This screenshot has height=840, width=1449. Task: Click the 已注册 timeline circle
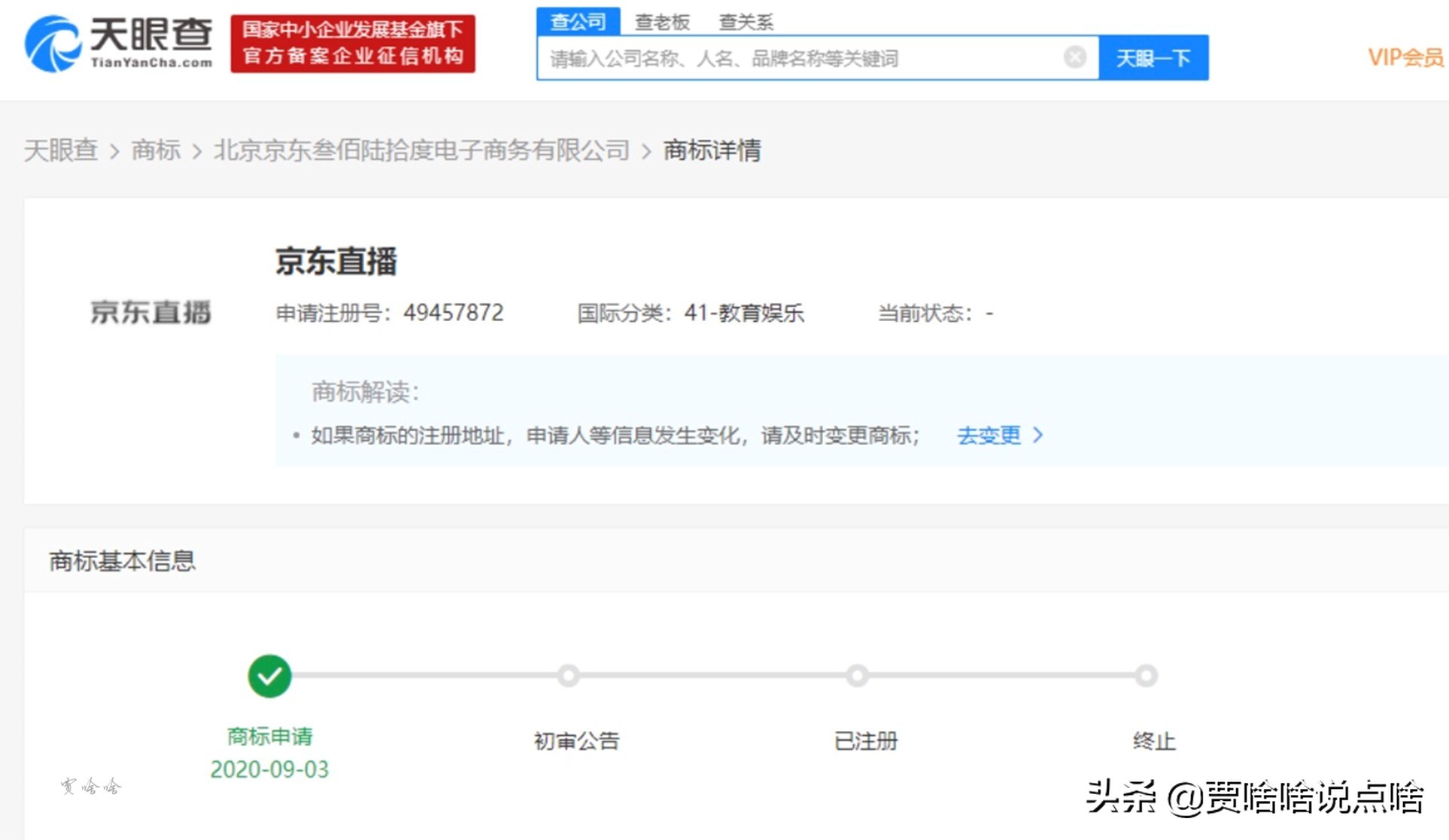[x=857, y=675]
